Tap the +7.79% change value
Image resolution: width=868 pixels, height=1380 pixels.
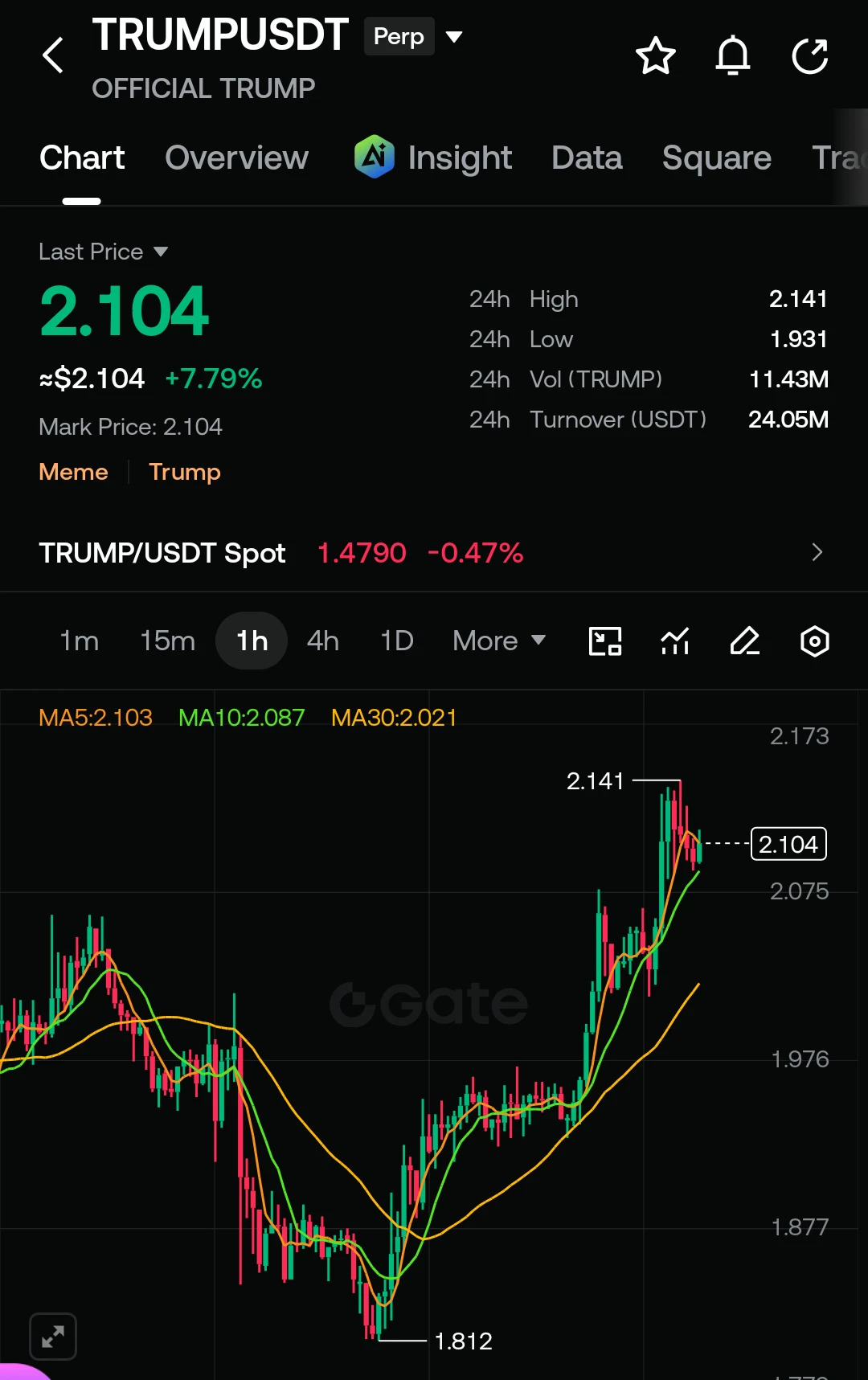(214, 379)
